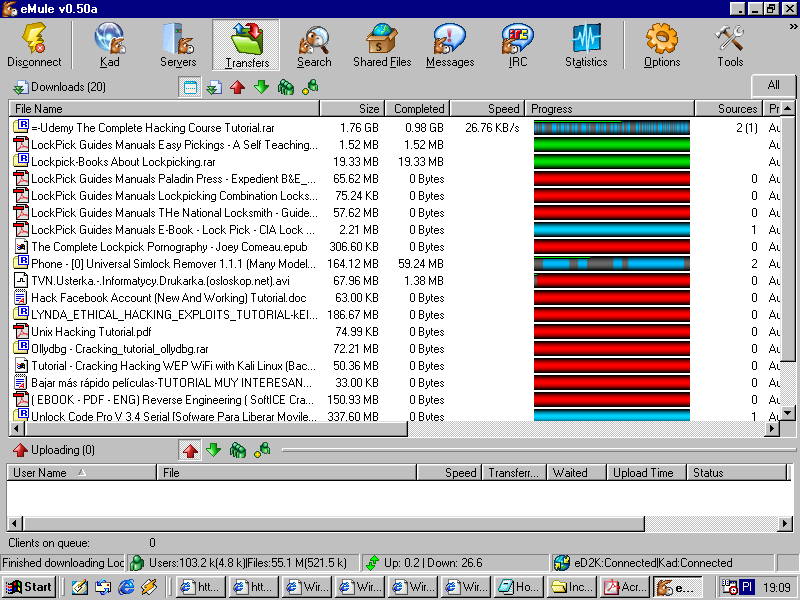
Task: Sort uploads by Status column
Action: [x=737, y=473]
